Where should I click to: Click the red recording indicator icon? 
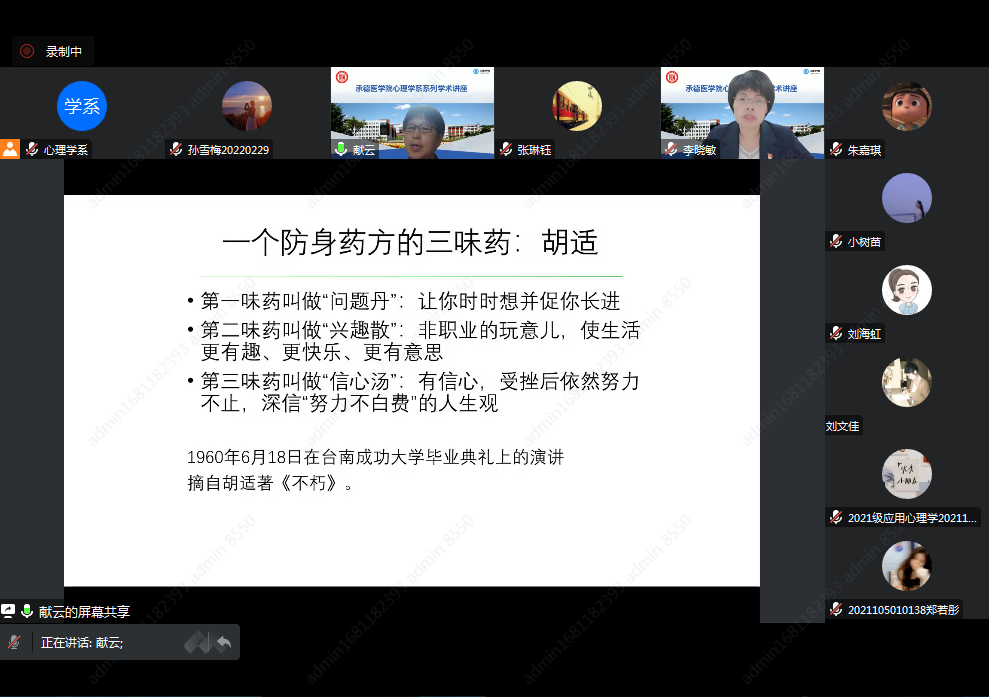tap(27, 51)
